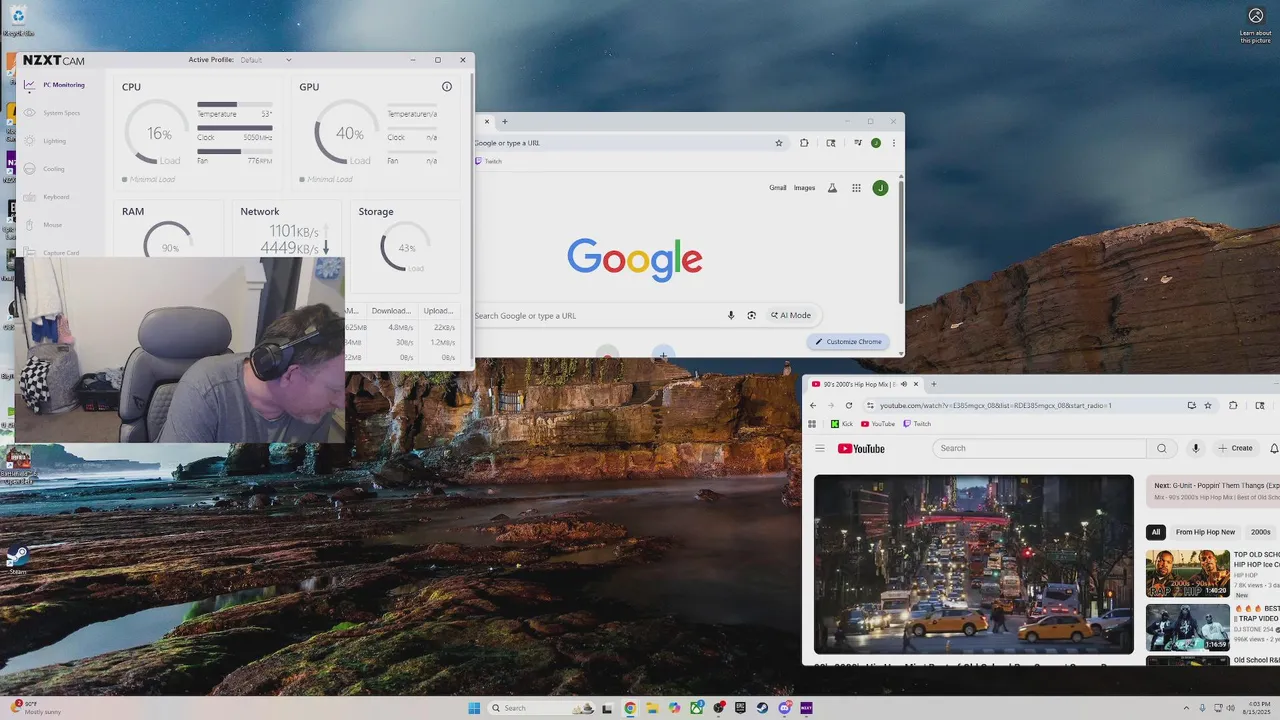Open extensions in Google Chrome window

pyautogui.click(x=804, y=143)
